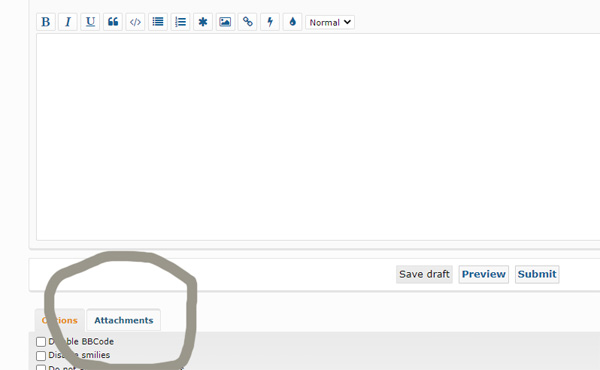Image resolution: width=600 pixels, height=370 pixels.
Task: Select the Options tab
Action: [60, 320]
